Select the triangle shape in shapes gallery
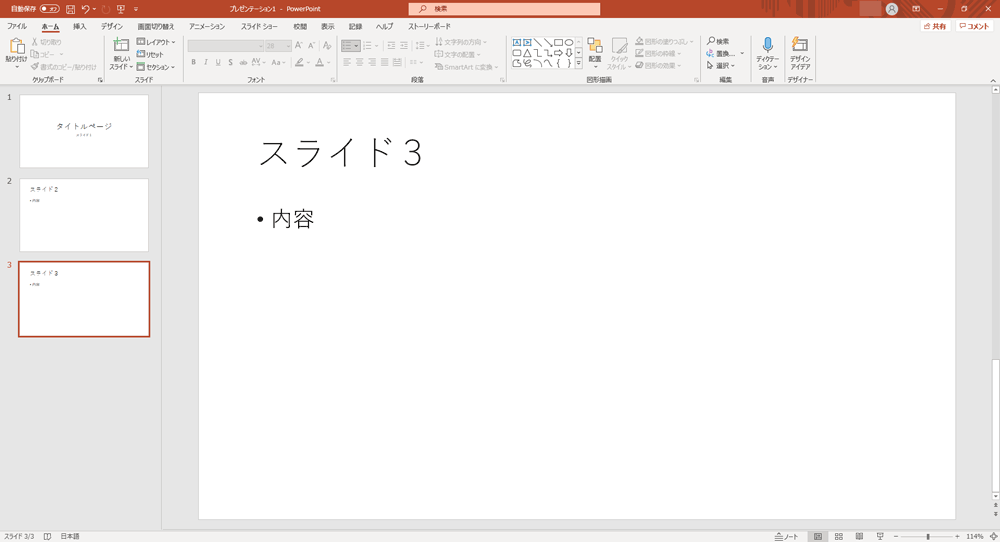1000x542 pixels. (527, 53)
